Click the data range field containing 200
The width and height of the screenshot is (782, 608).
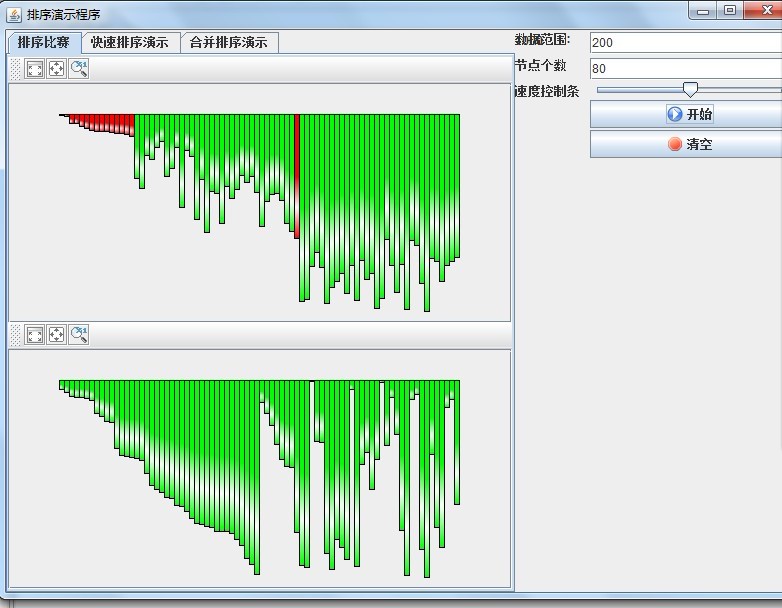pyautogui.click(x=686, y=42)
